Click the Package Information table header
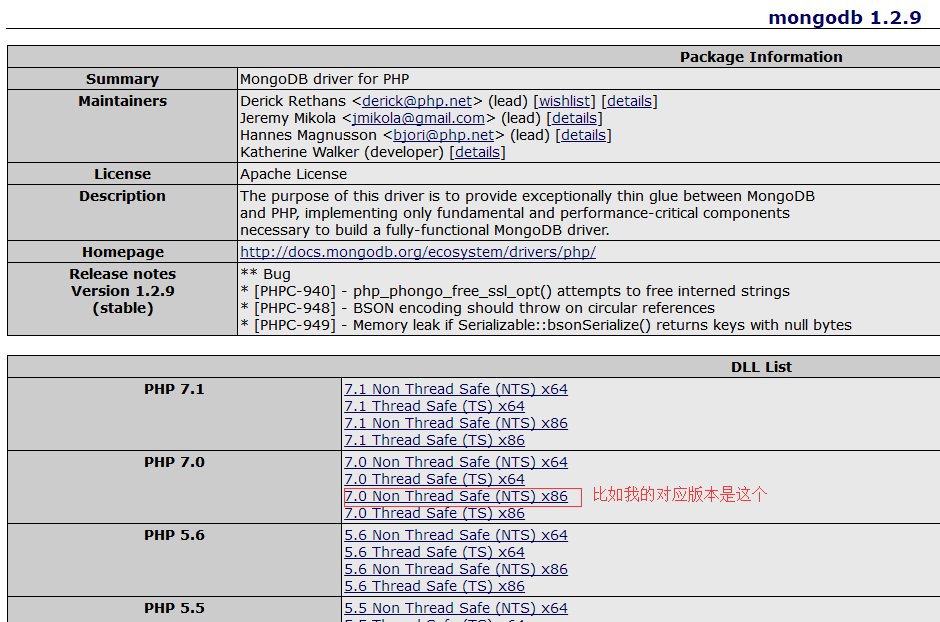The height and width of the screenshot is (622, 940). pyautogui.click(x=761, y=57)
